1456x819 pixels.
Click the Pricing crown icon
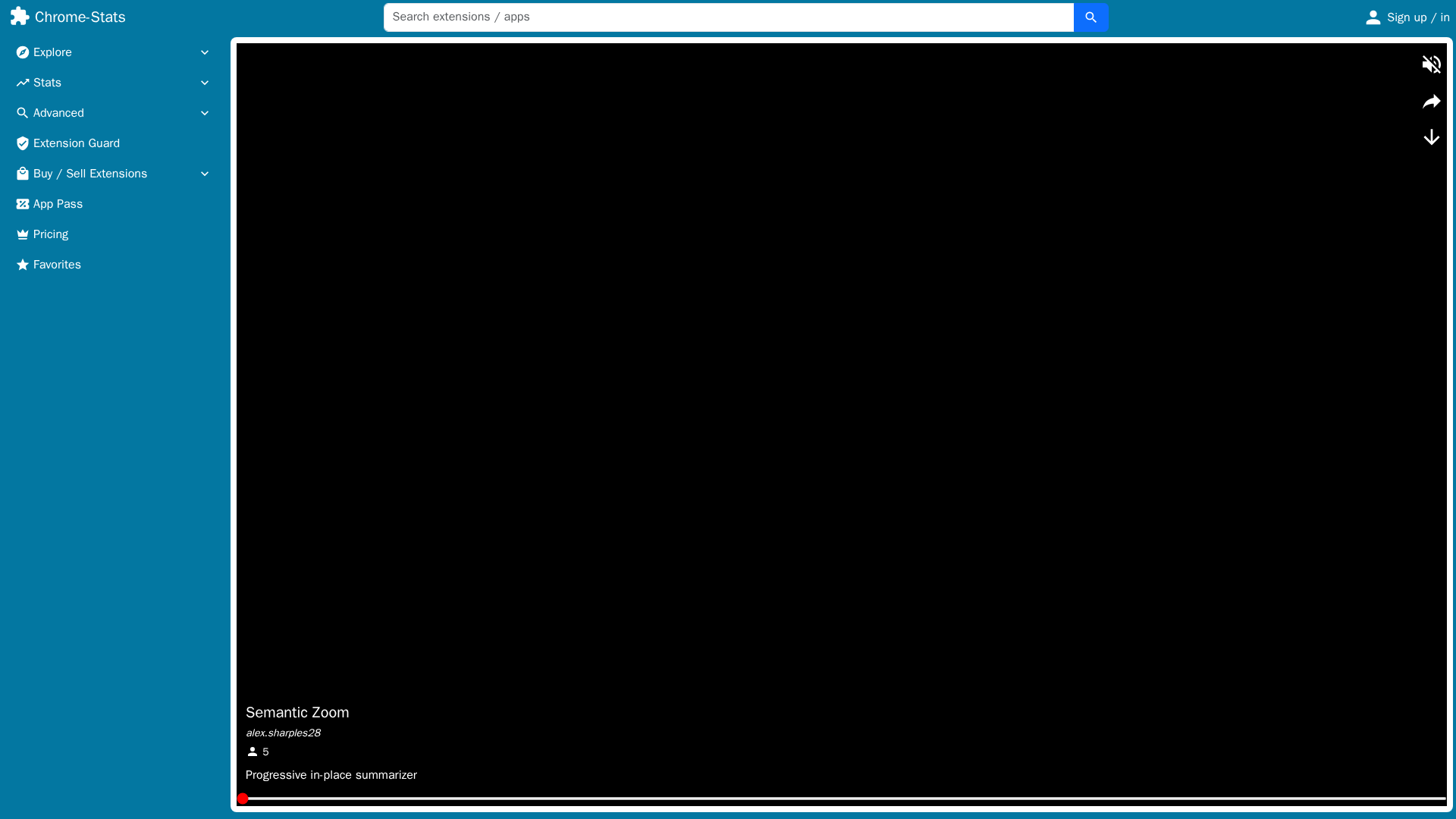pyautogui.click(x=23, y=234)
